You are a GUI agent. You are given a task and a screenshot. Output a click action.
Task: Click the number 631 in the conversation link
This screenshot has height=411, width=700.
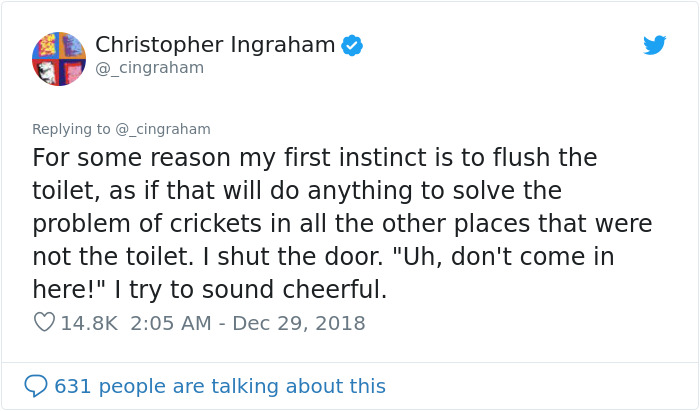[74, 386]
